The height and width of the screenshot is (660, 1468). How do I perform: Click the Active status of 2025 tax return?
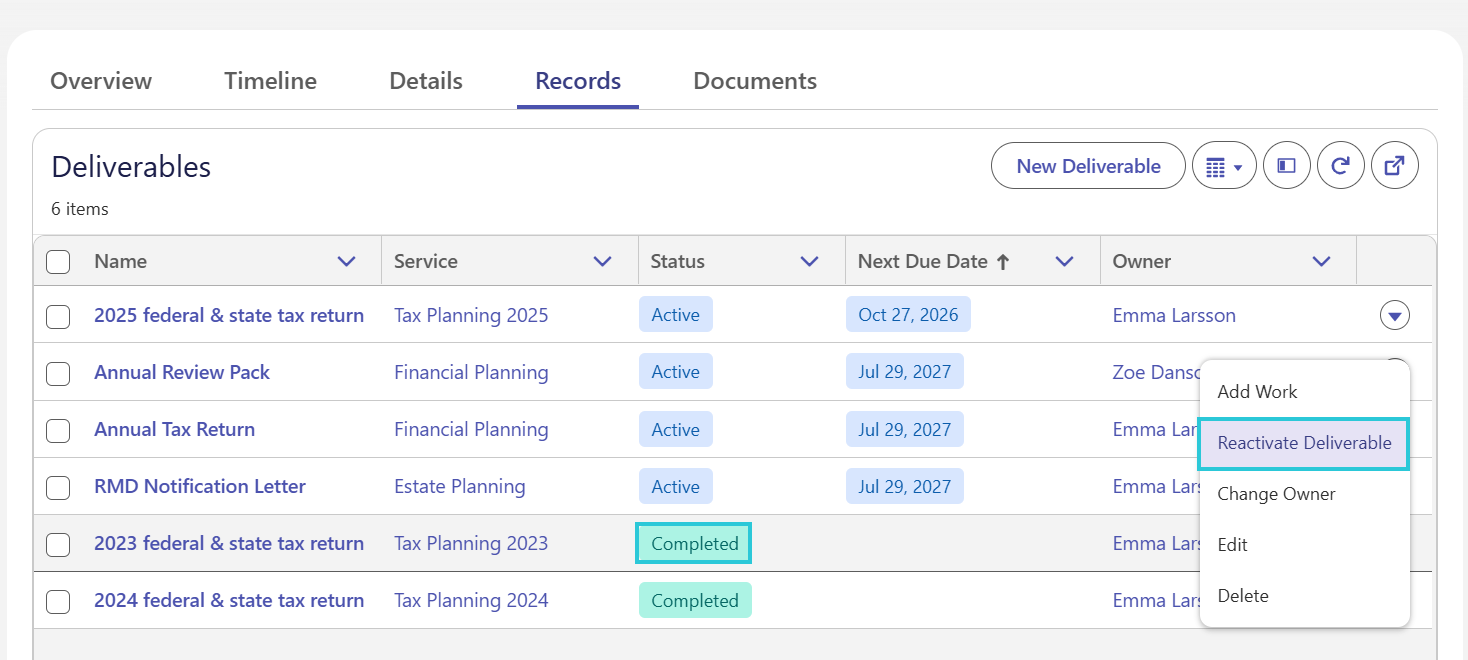pyautogui.click(x=676, y=315)
